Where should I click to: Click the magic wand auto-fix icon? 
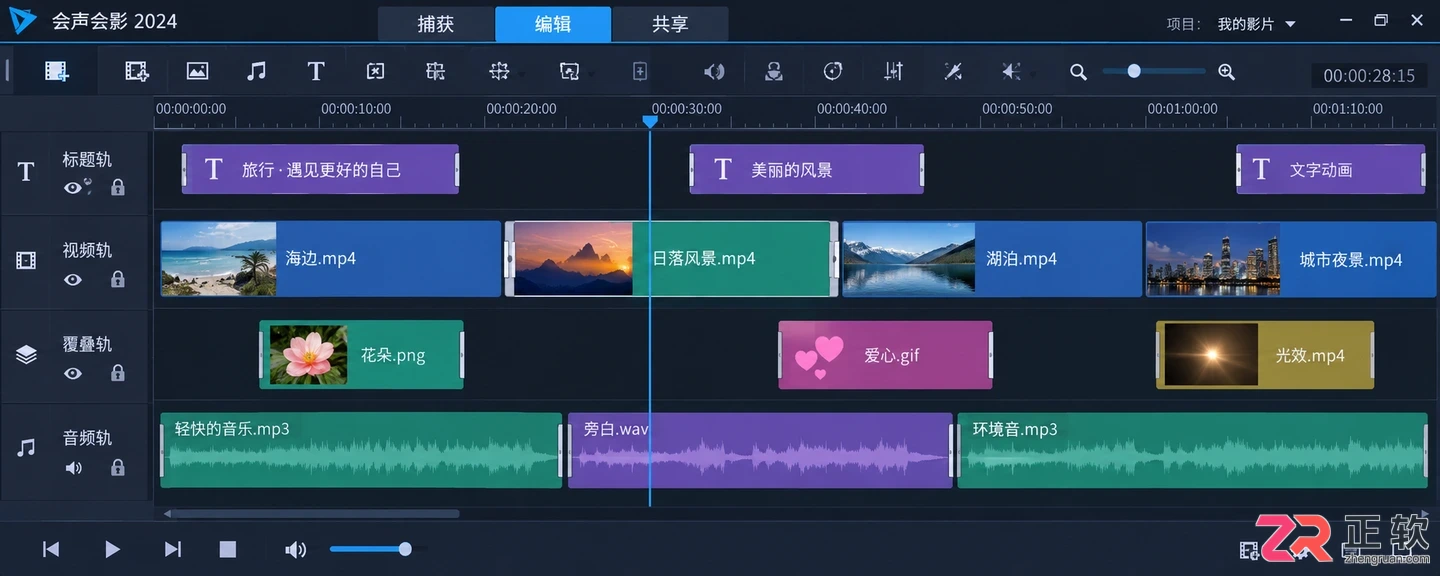(x=953, y=71)
